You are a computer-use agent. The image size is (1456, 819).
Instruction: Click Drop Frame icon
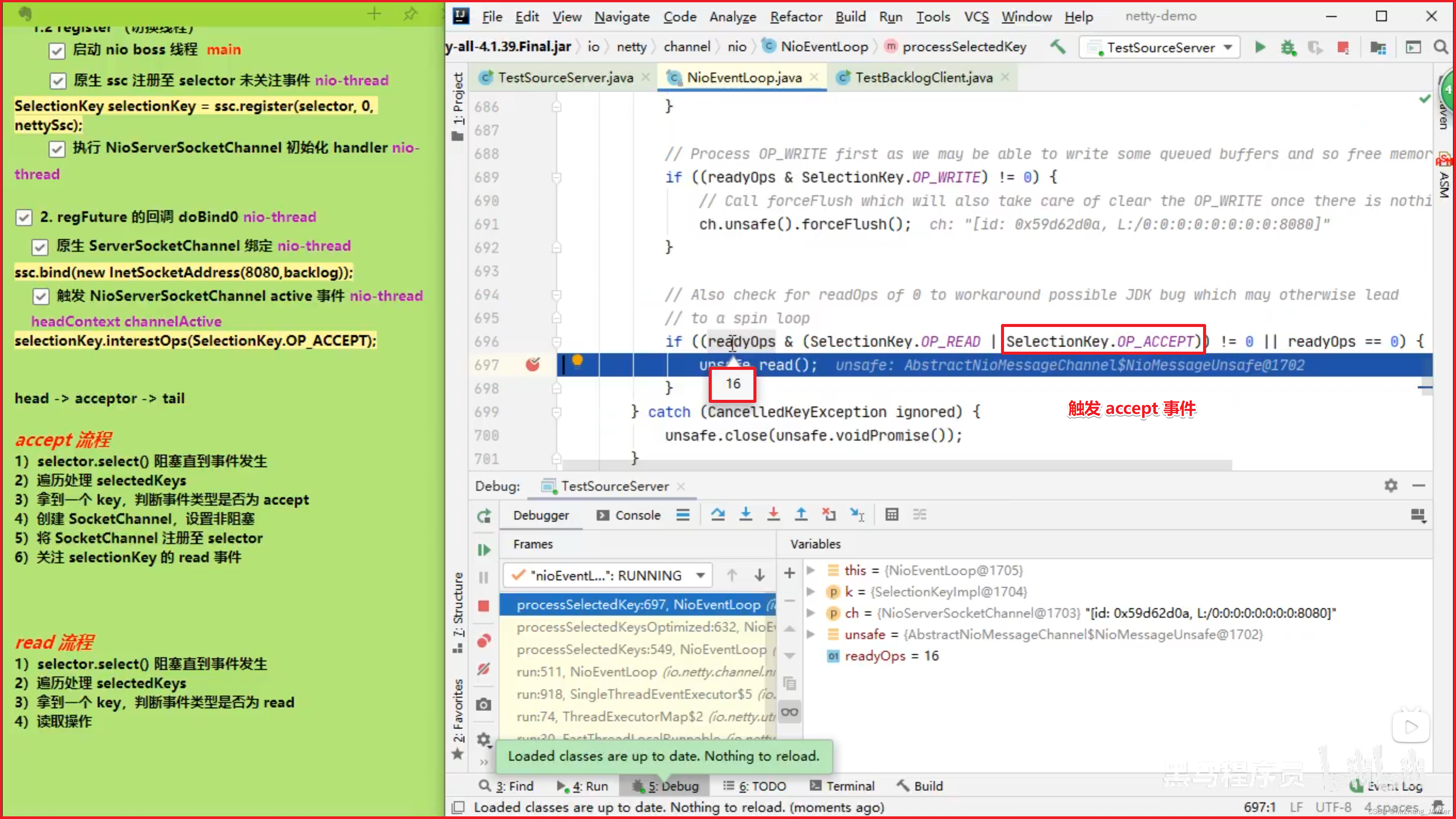click(x=829, y=514)
